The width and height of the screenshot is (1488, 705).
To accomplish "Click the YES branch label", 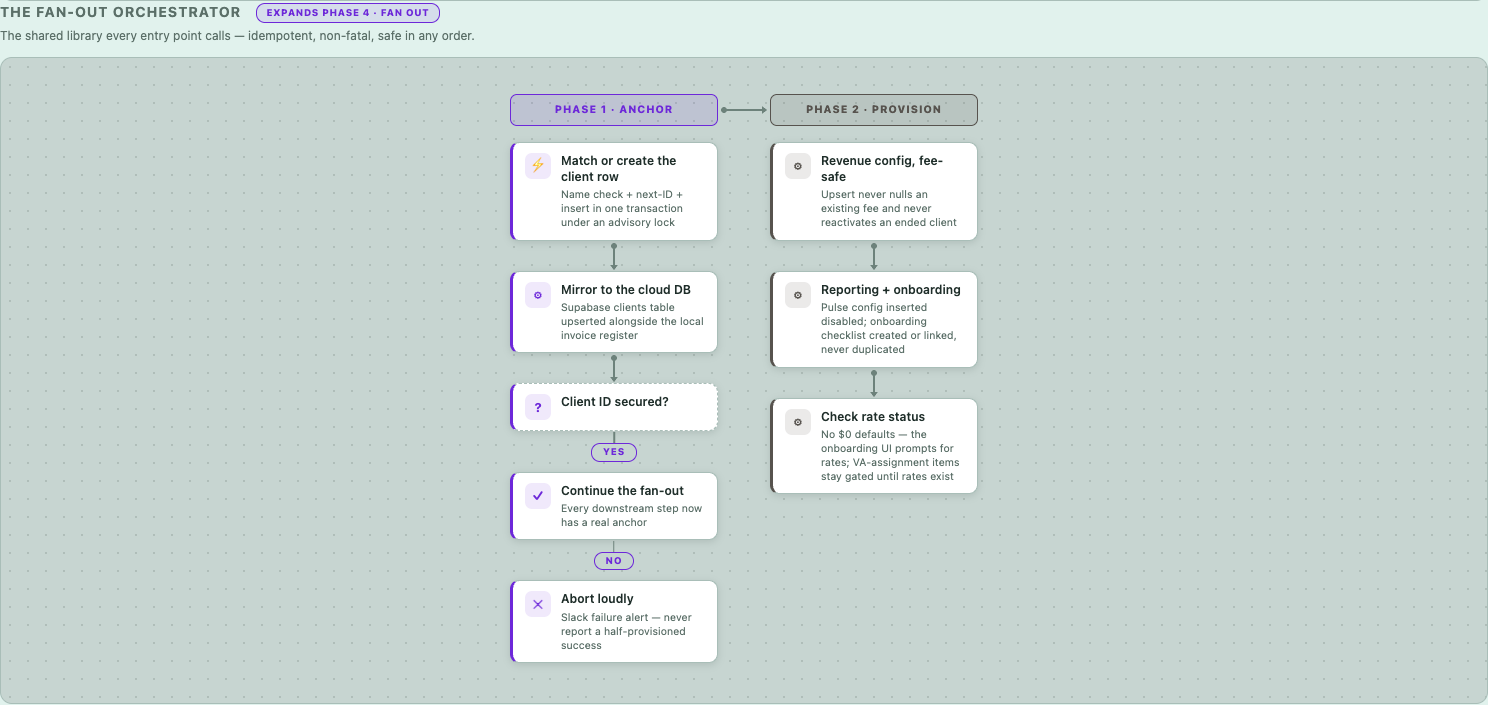I will [x=614, y=452].
